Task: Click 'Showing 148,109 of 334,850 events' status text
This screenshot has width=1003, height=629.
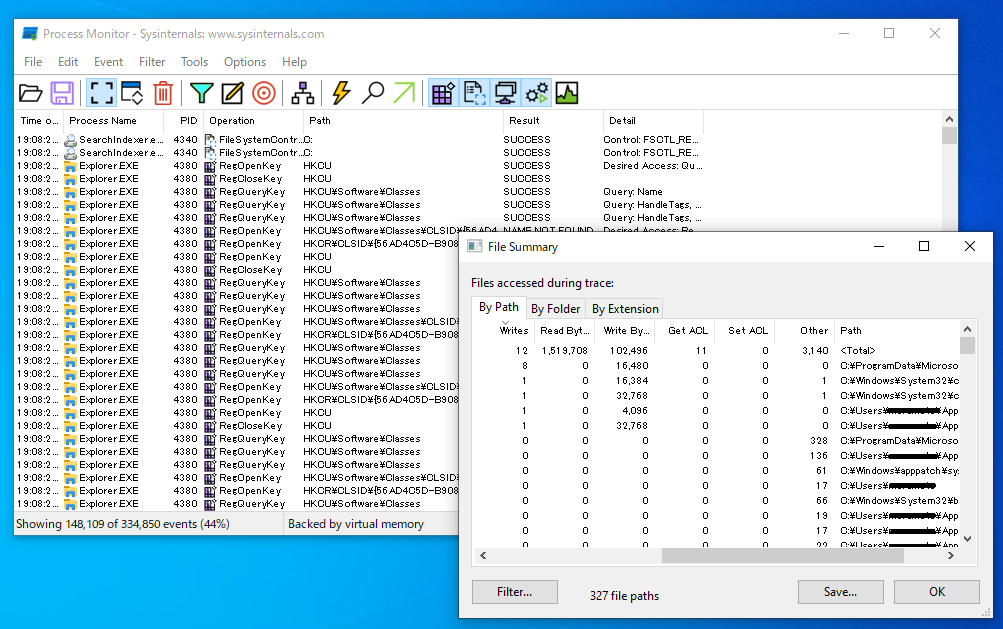Action: click(x=123, y=524)
